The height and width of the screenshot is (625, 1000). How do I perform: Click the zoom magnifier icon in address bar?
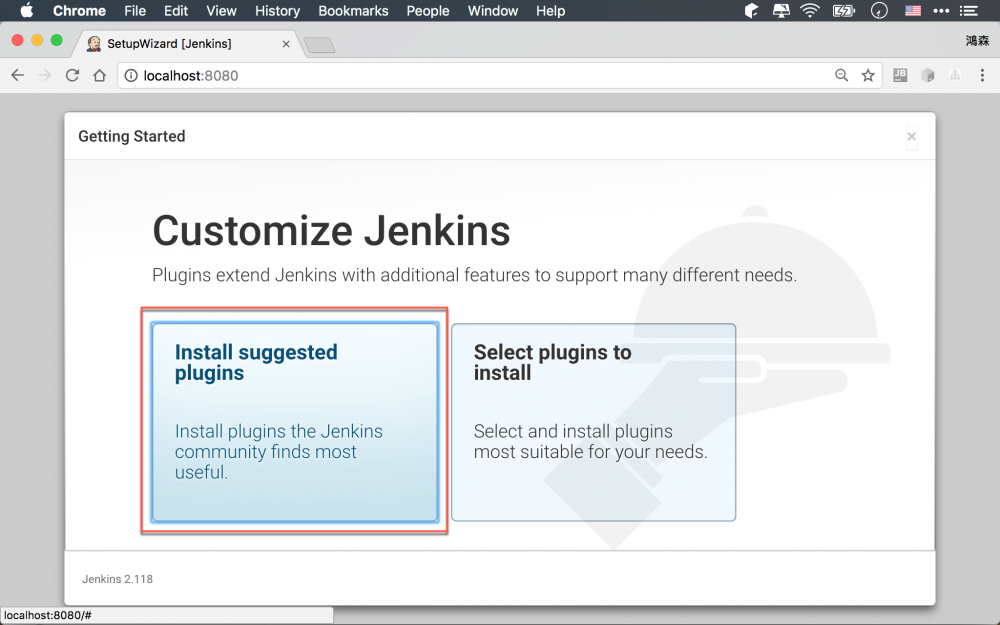842,75
